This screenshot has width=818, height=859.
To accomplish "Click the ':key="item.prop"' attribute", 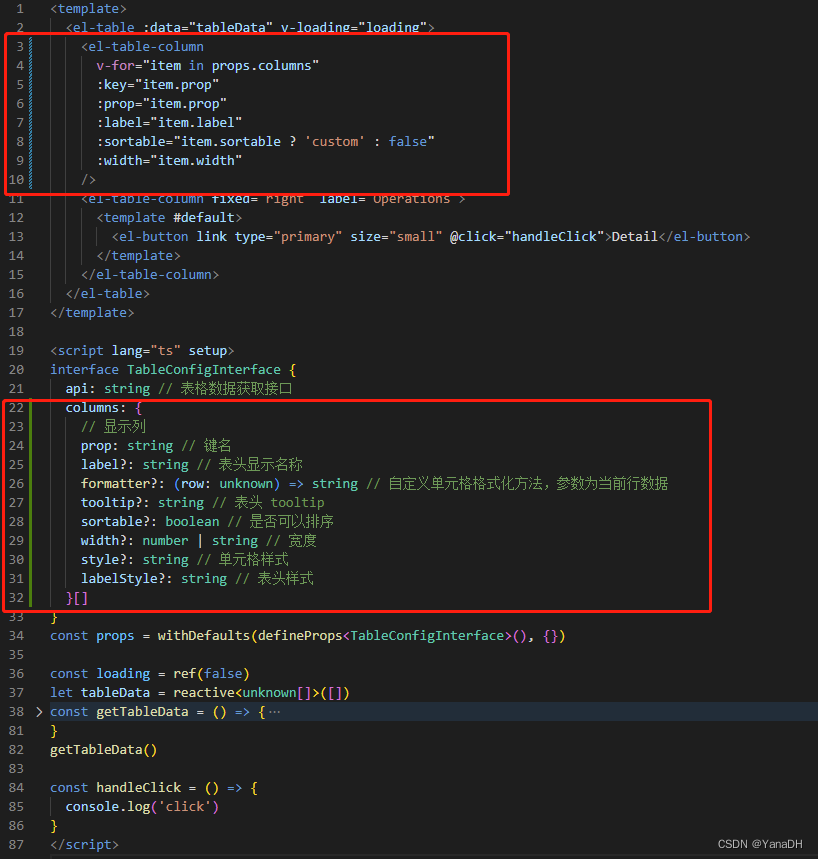I will (x=158, y=85).
